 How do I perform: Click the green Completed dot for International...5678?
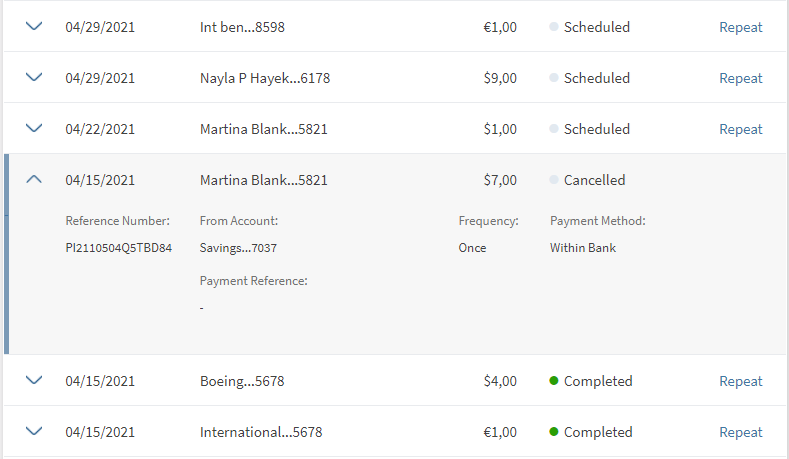(x=554, y=432)
